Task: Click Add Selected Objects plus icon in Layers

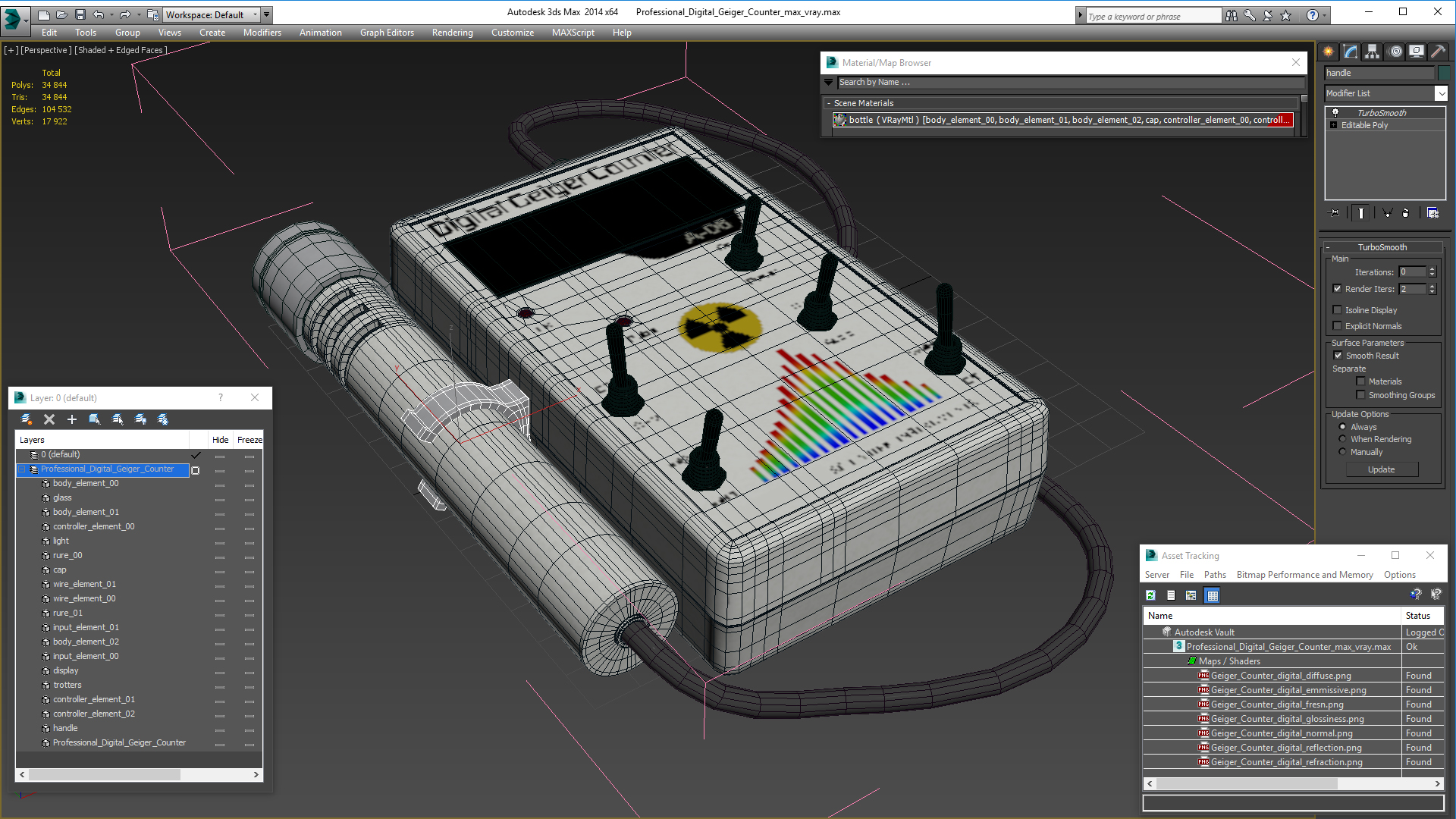Action: point(72,419)
